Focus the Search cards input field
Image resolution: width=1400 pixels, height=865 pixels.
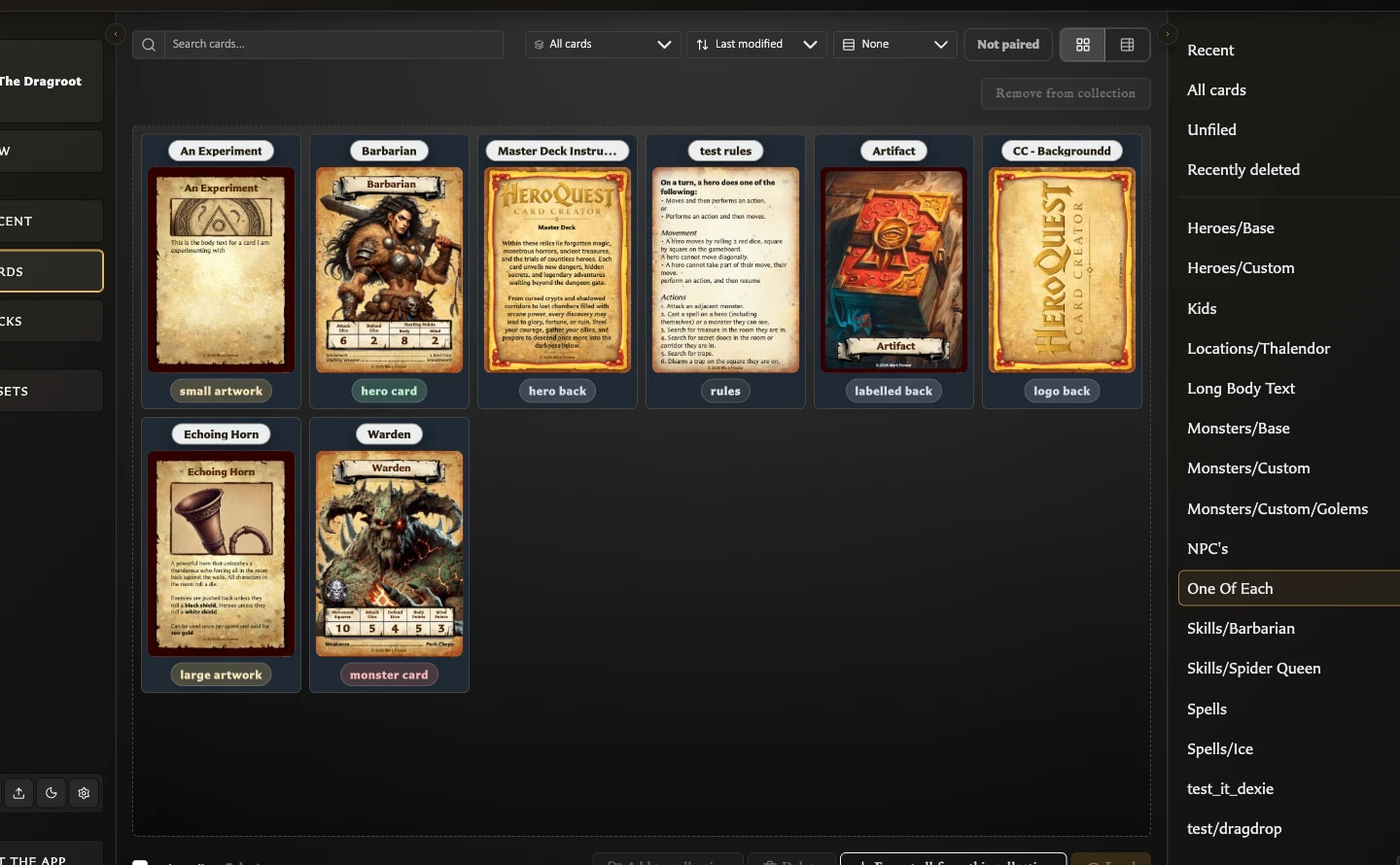(x=333, y=45)
